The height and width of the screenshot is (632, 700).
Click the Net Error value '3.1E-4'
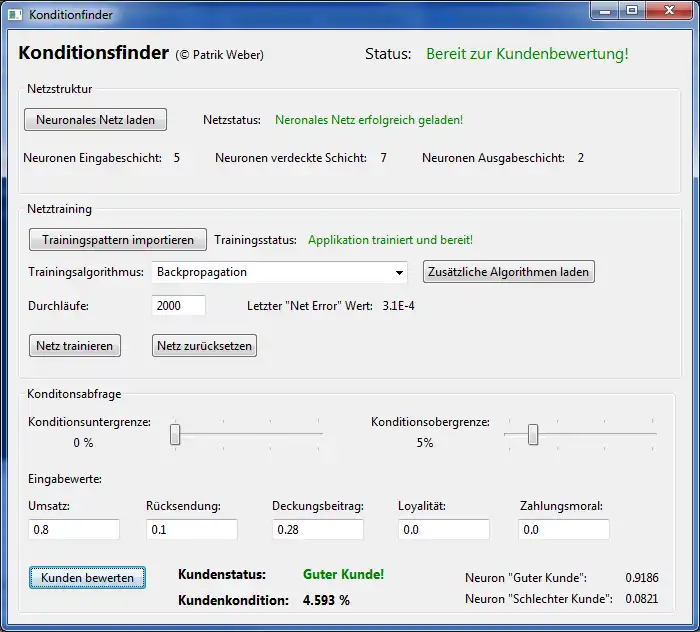[x=398, y=306]
